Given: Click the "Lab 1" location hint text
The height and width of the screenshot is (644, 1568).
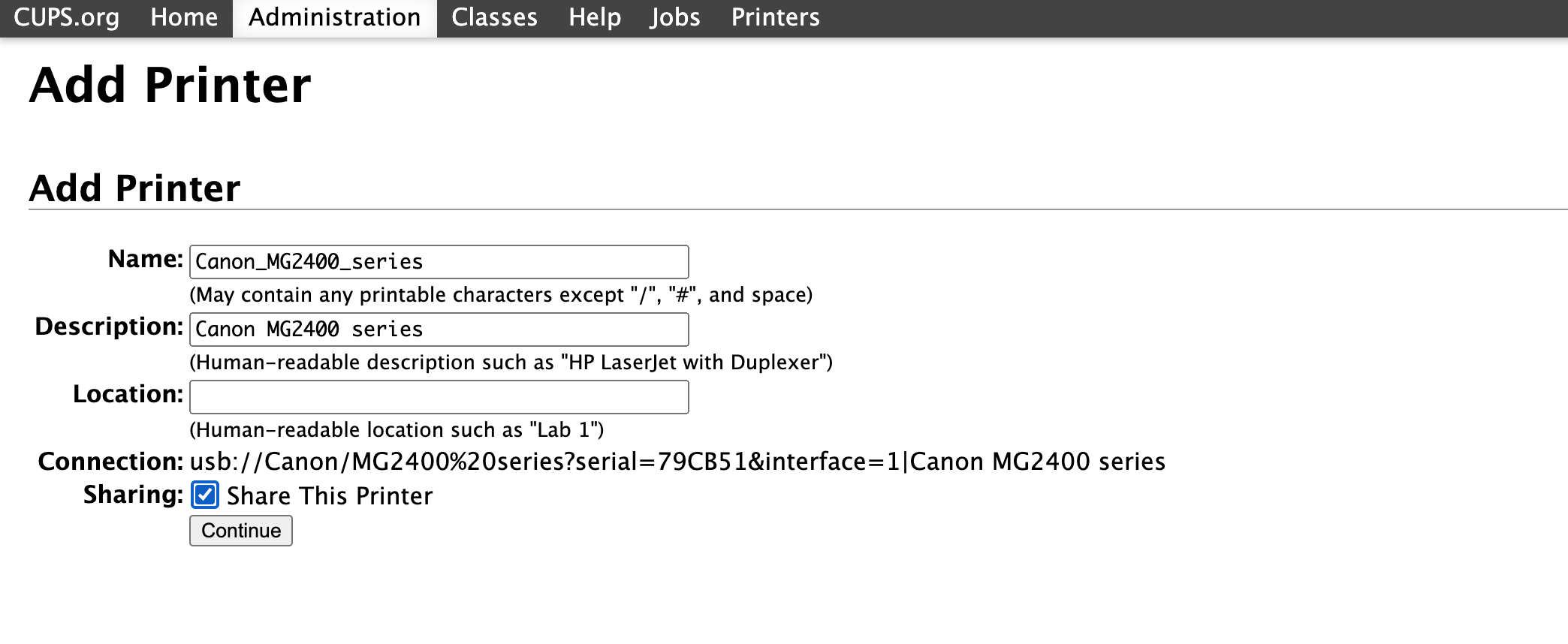Looking at the screenshot, I should point(397,430).
